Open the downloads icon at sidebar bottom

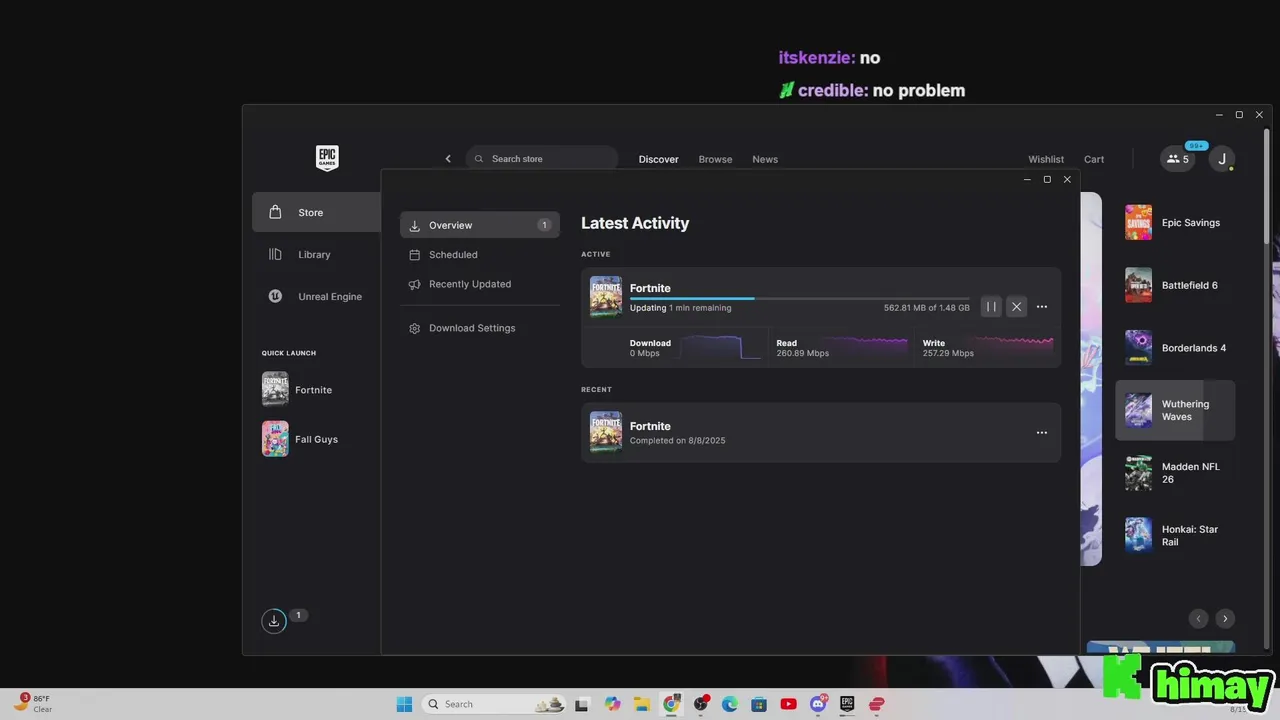274,621
